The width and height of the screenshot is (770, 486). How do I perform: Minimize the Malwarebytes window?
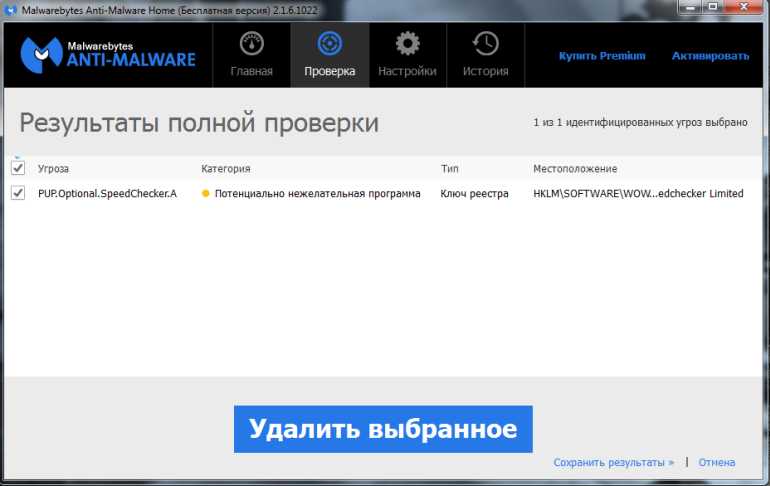(690, 7)
